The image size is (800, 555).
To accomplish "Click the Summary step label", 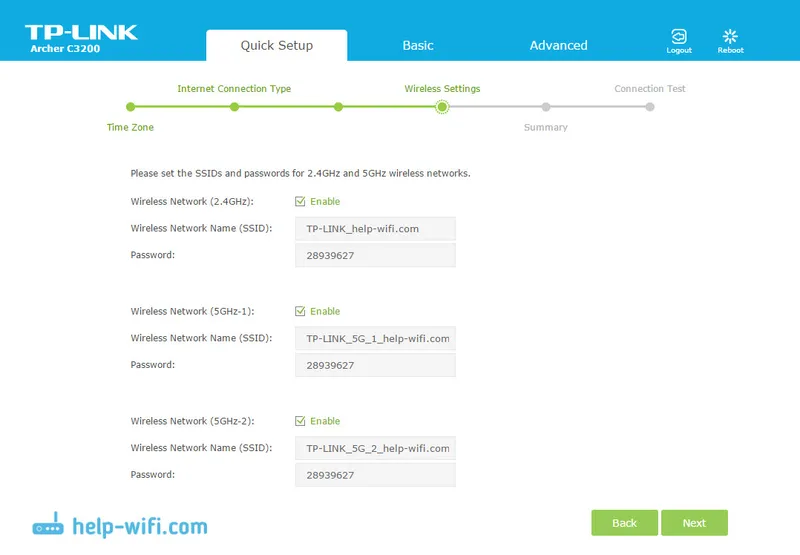I will click(545, 128).
